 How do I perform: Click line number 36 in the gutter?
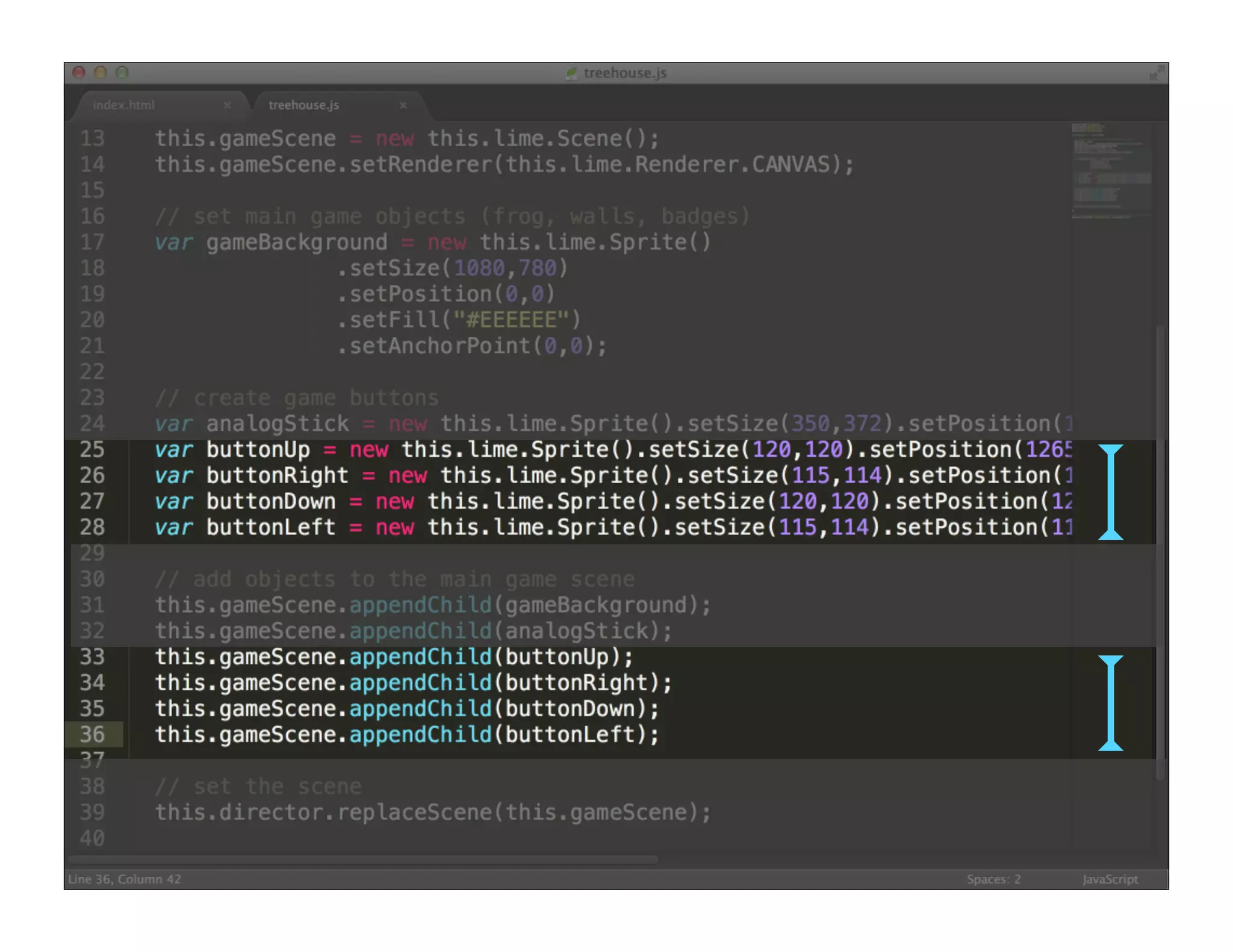(93, 735)
